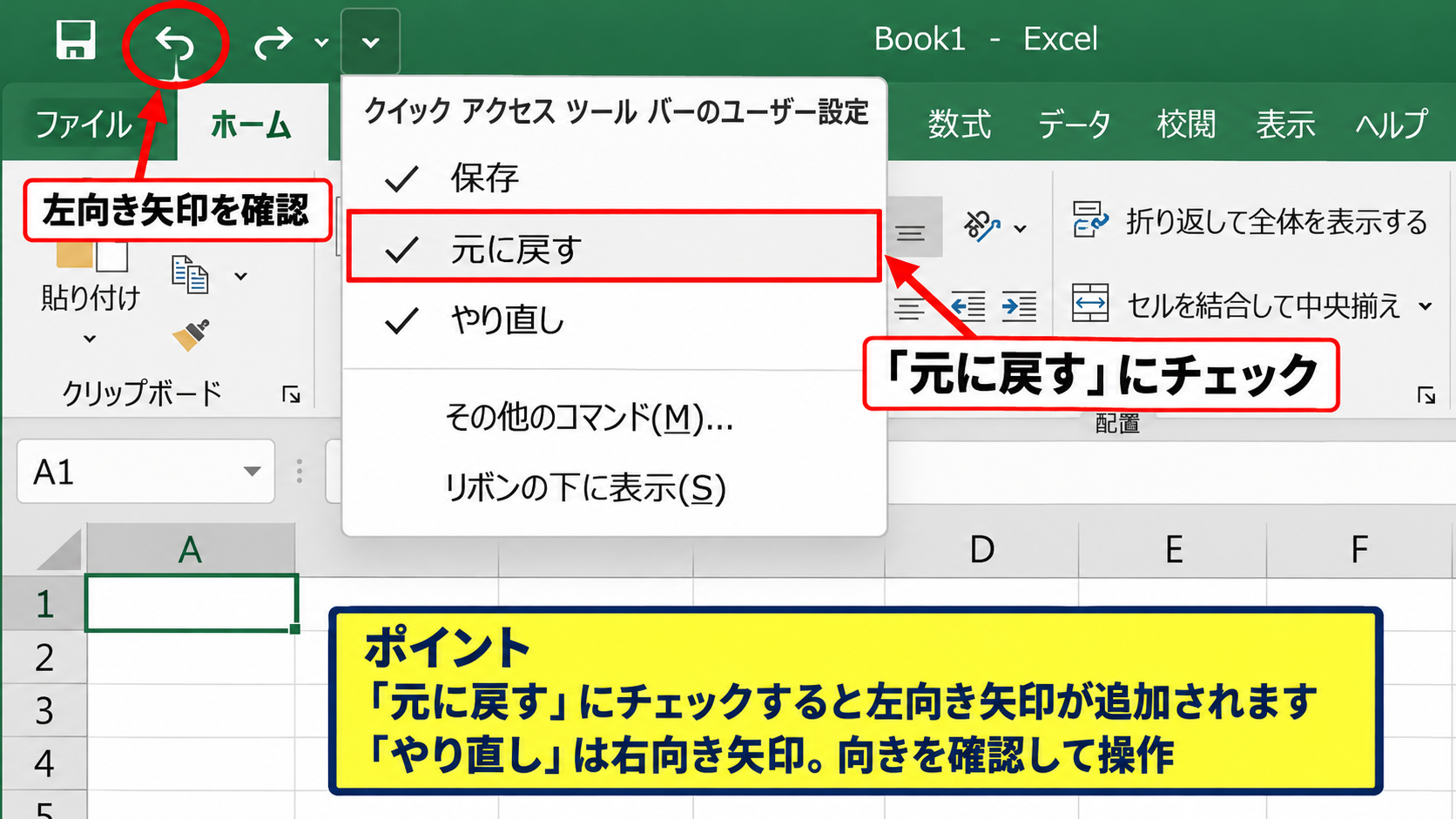Click the Copy icon in clipboard group

click(x=190, y=275)
